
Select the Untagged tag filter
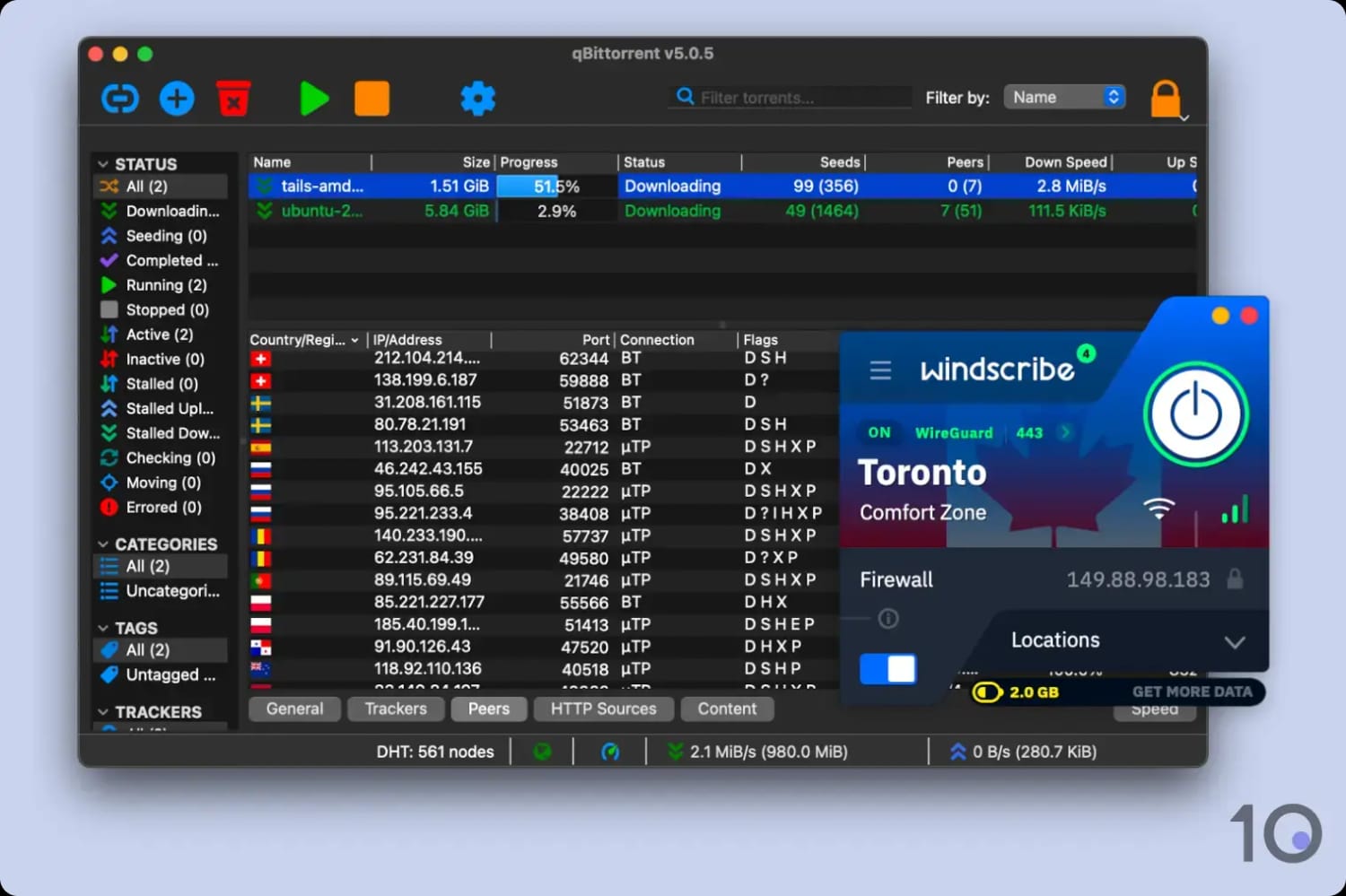tap(161, 674)
